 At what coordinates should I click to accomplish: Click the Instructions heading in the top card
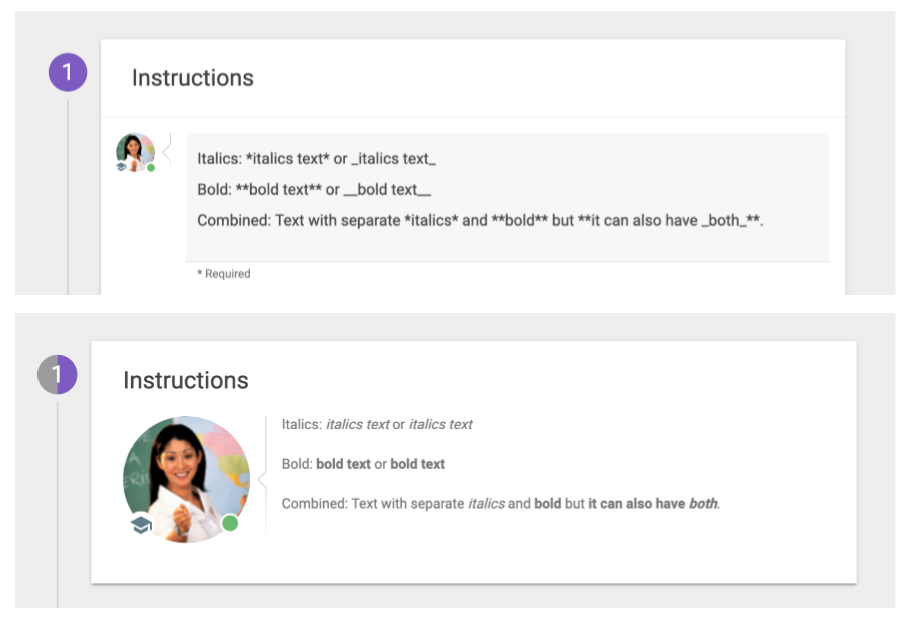click(x=193, y=78)
